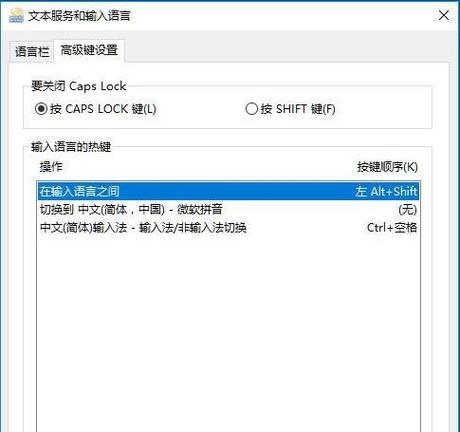The width and height of the screenshot is (460, 432).
Task: Close the 文本服务和输入语言 dialog
Action: coord(443,15)
